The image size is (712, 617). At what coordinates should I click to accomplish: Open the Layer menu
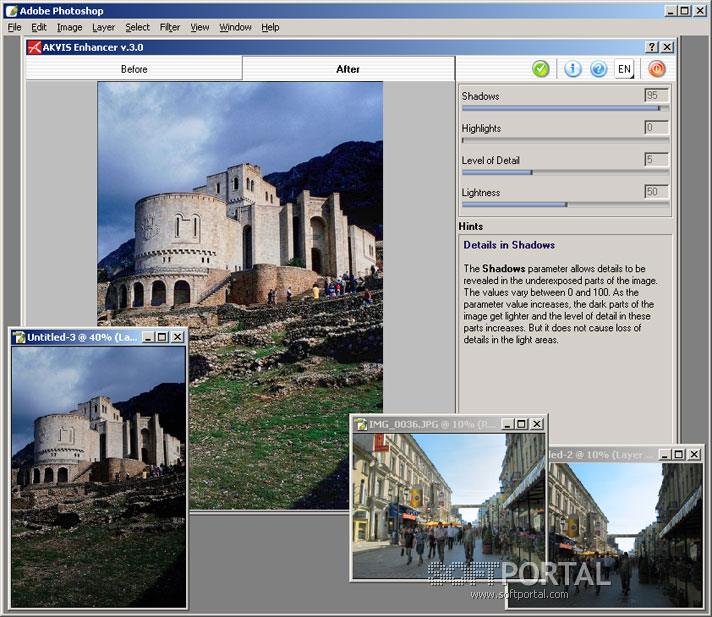[103, 27]
